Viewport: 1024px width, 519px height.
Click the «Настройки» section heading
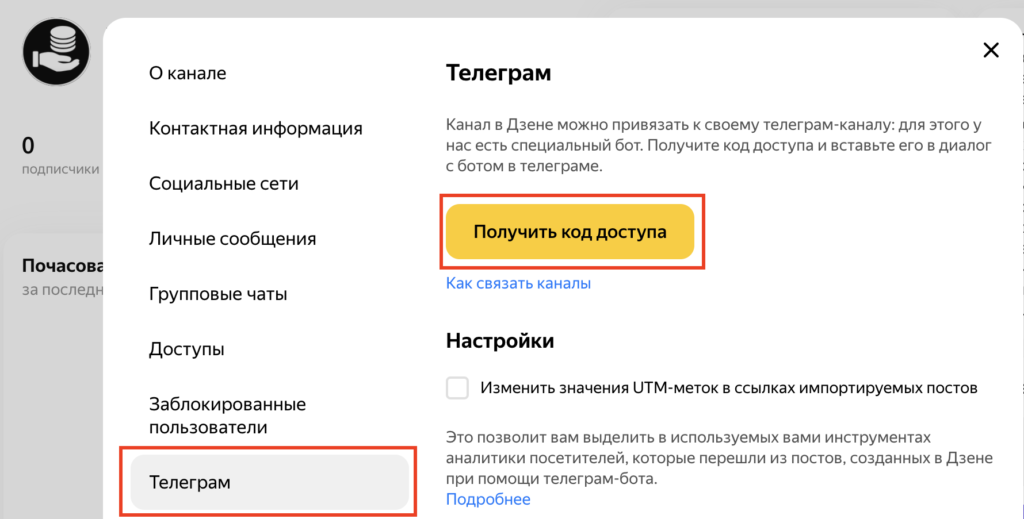coord(500,341)
